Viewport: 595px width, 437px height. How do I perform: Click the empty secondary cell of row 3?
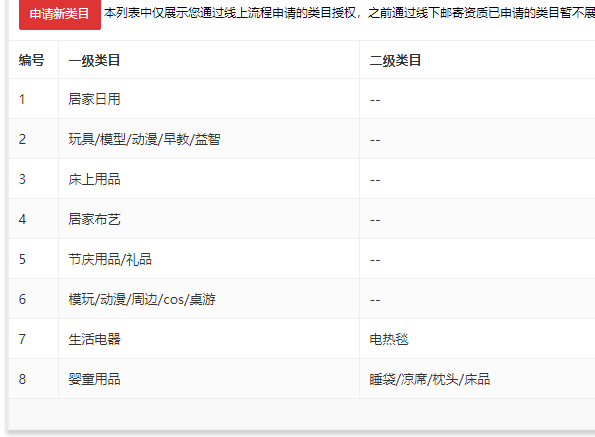[x=477, y=179]
